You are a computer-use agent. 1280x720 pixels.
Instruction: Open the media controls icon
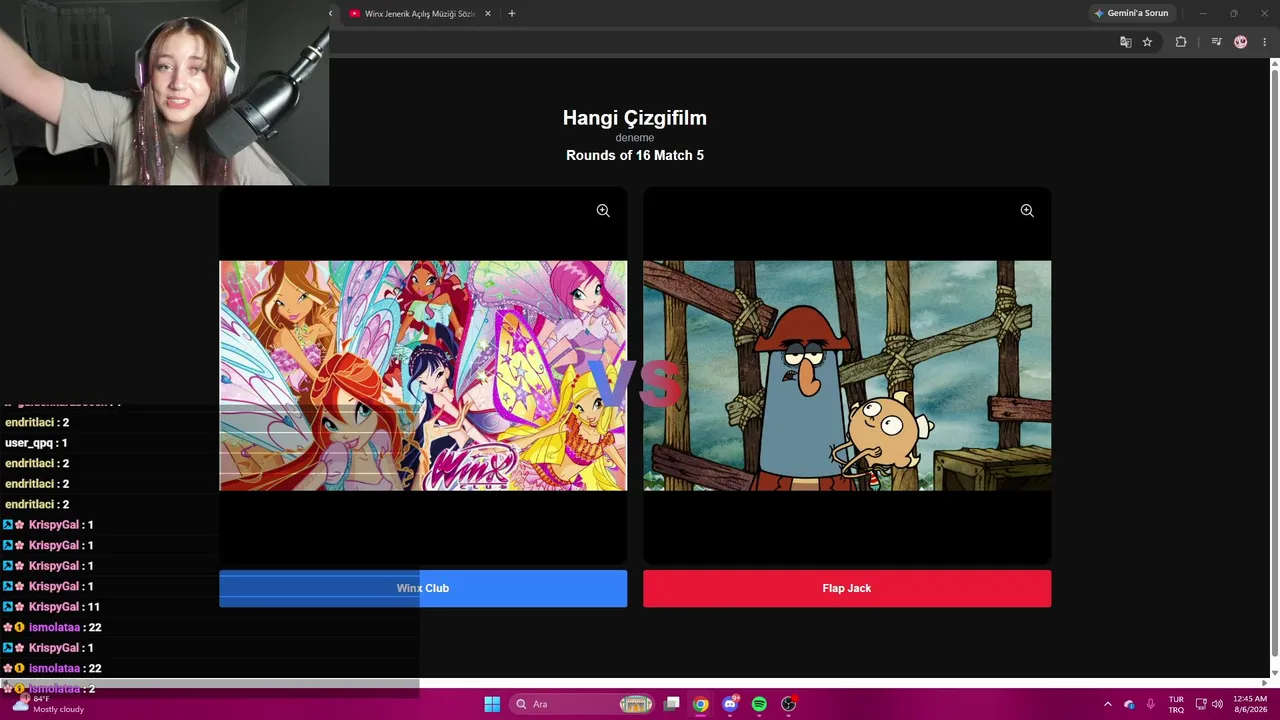click(1216, 42)
